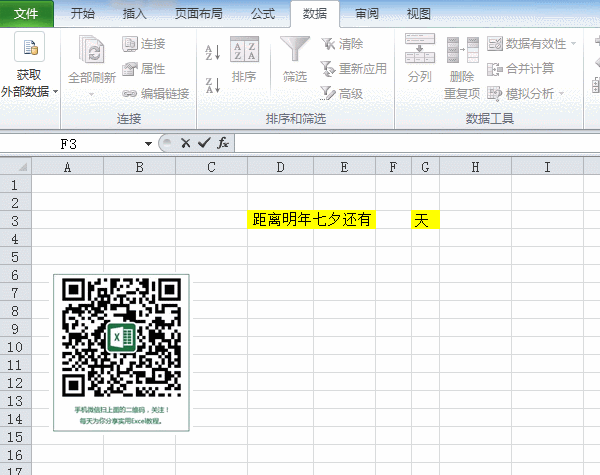
Task: Select column A header
Action: (x=67, y=167)
